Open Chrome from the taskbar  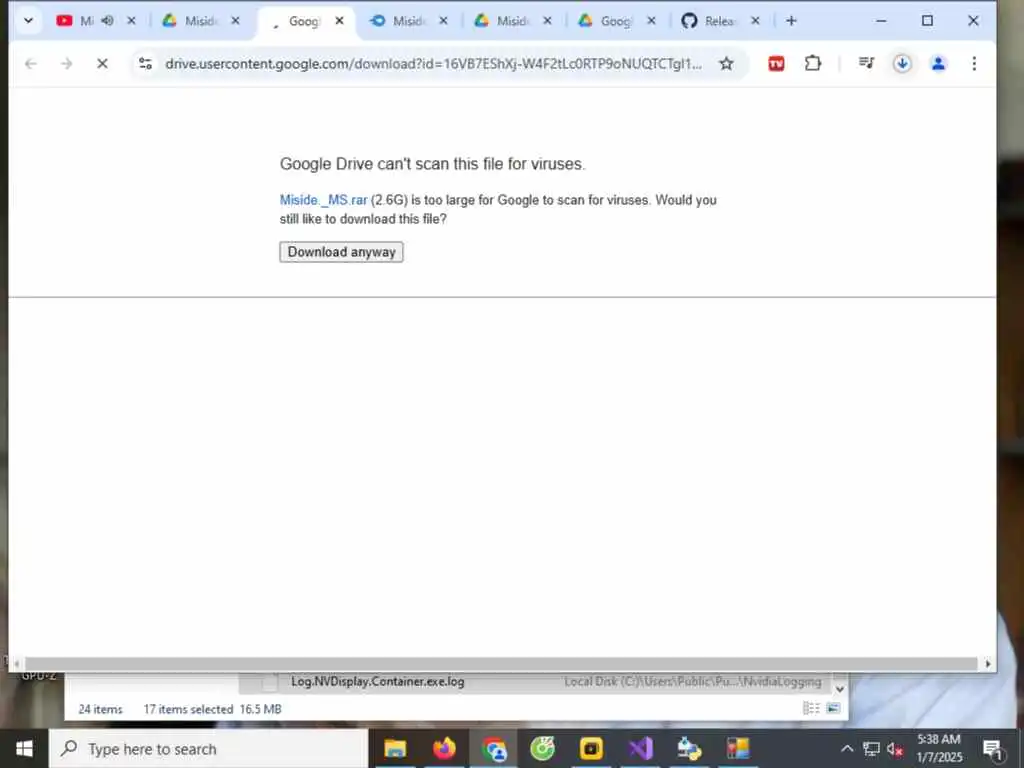(x=494, y=748)
